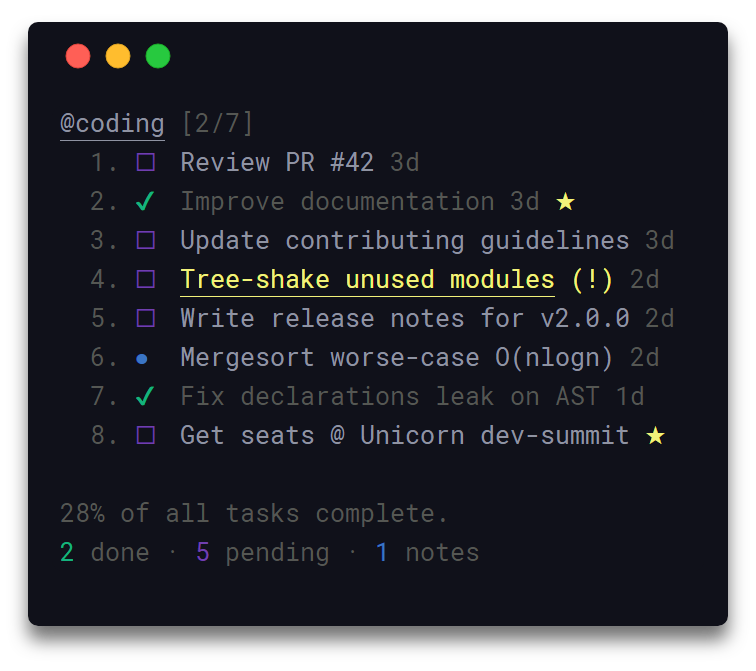Select the Tree-shake unused modules task text
The image size is (756, 671).
point(367,280)
